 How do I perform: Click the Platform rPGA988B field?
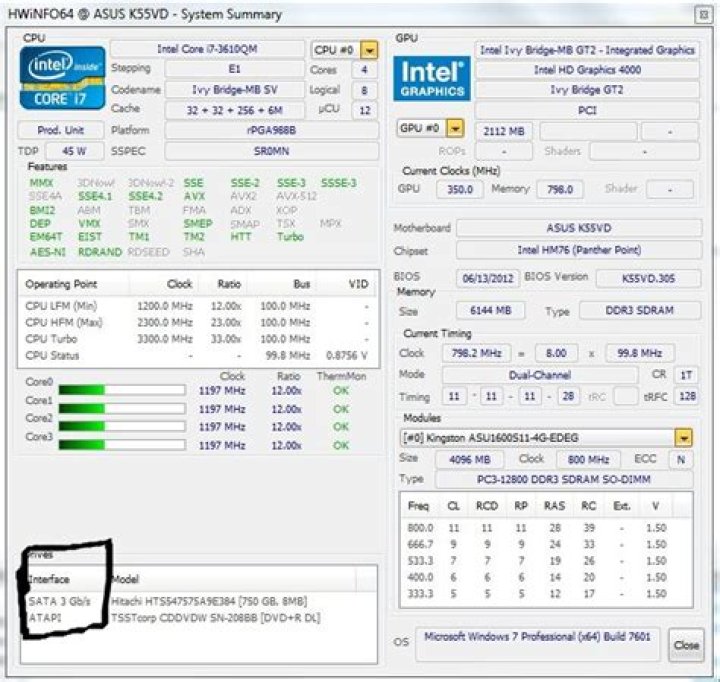coord(271,130)
